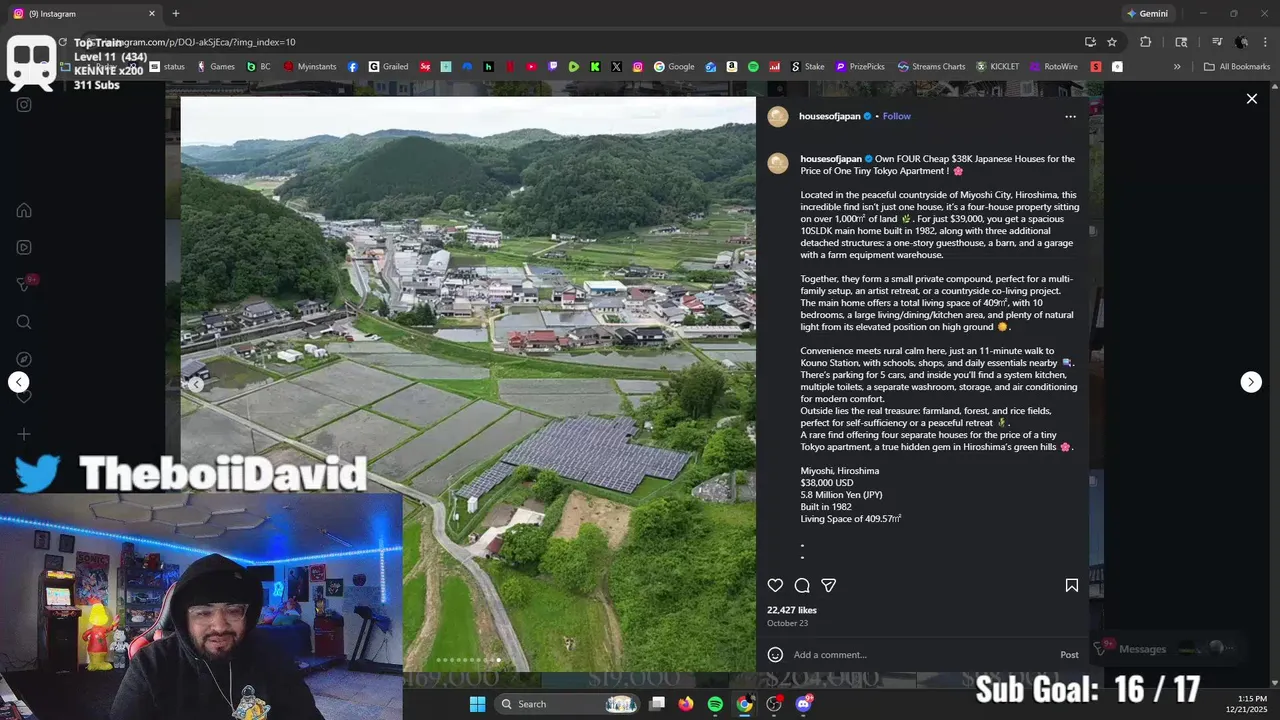Open the PrizePicks bookmark

tap(860, 67)
